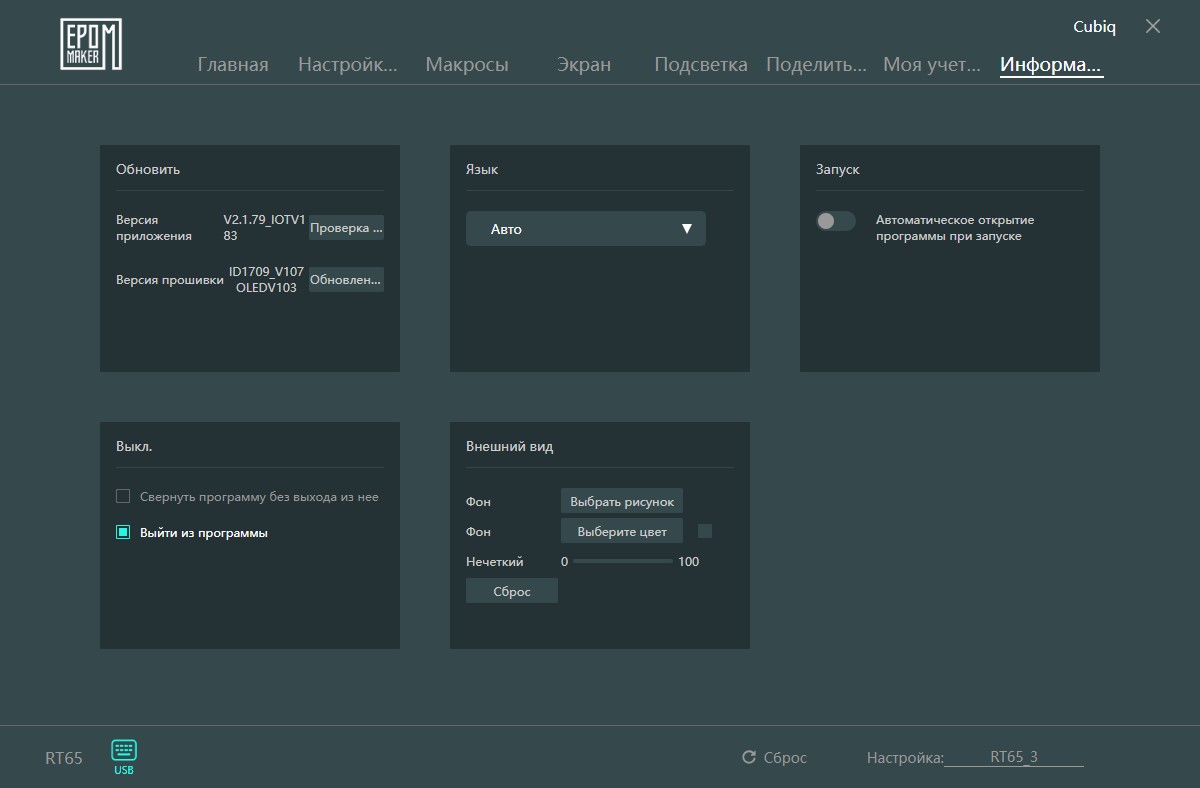Click the Cubiq username at top

click(1094, 27)
